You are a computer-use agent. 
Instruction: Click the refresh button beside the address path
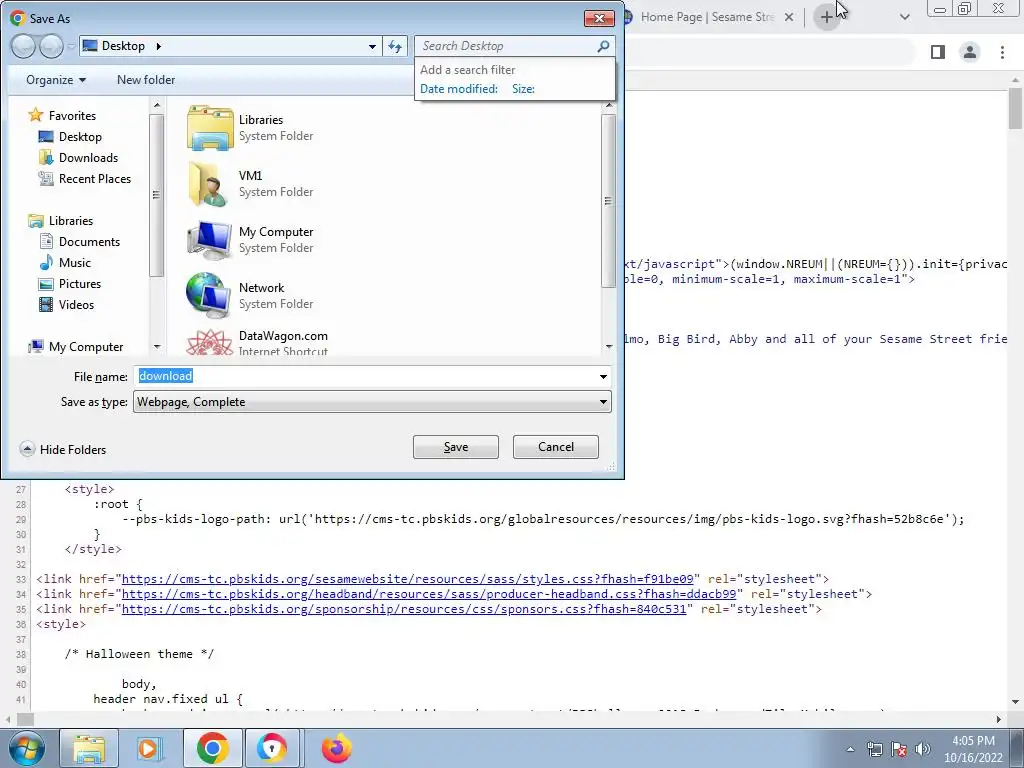[395, 46]
